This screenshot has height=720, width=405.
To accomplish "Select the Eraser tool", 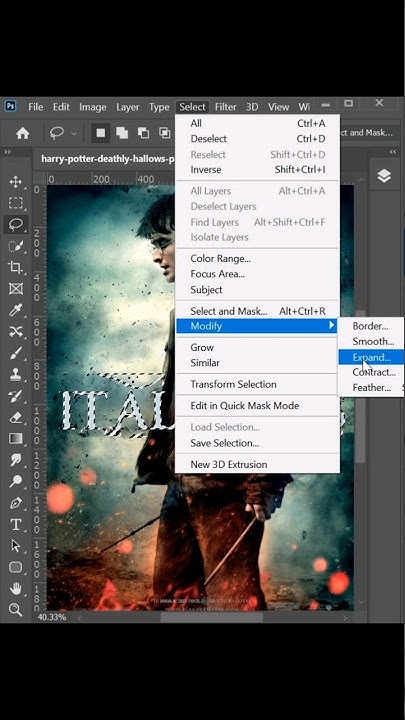I will click(16, 417).
